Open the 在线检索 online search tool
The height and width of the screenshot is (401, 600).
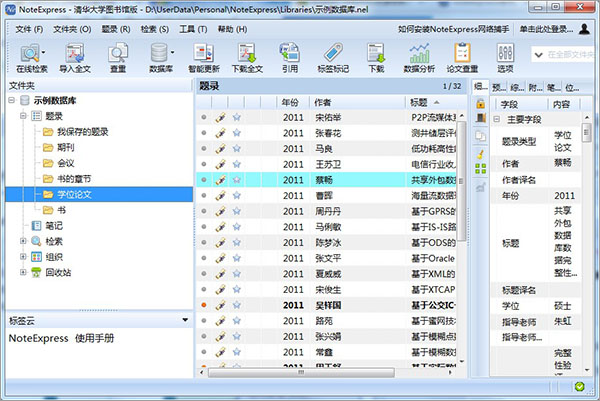pyautogui.click(x=30, y=58)
